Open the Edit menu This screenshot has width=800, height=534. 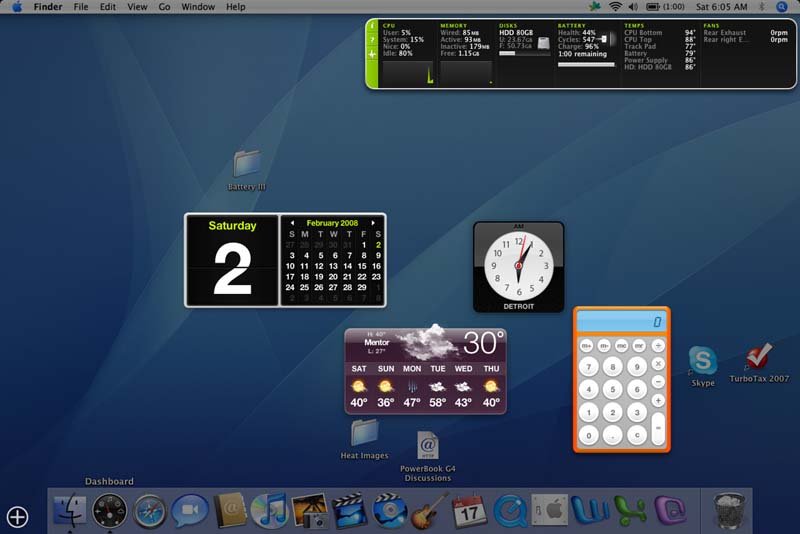[108, 7]
